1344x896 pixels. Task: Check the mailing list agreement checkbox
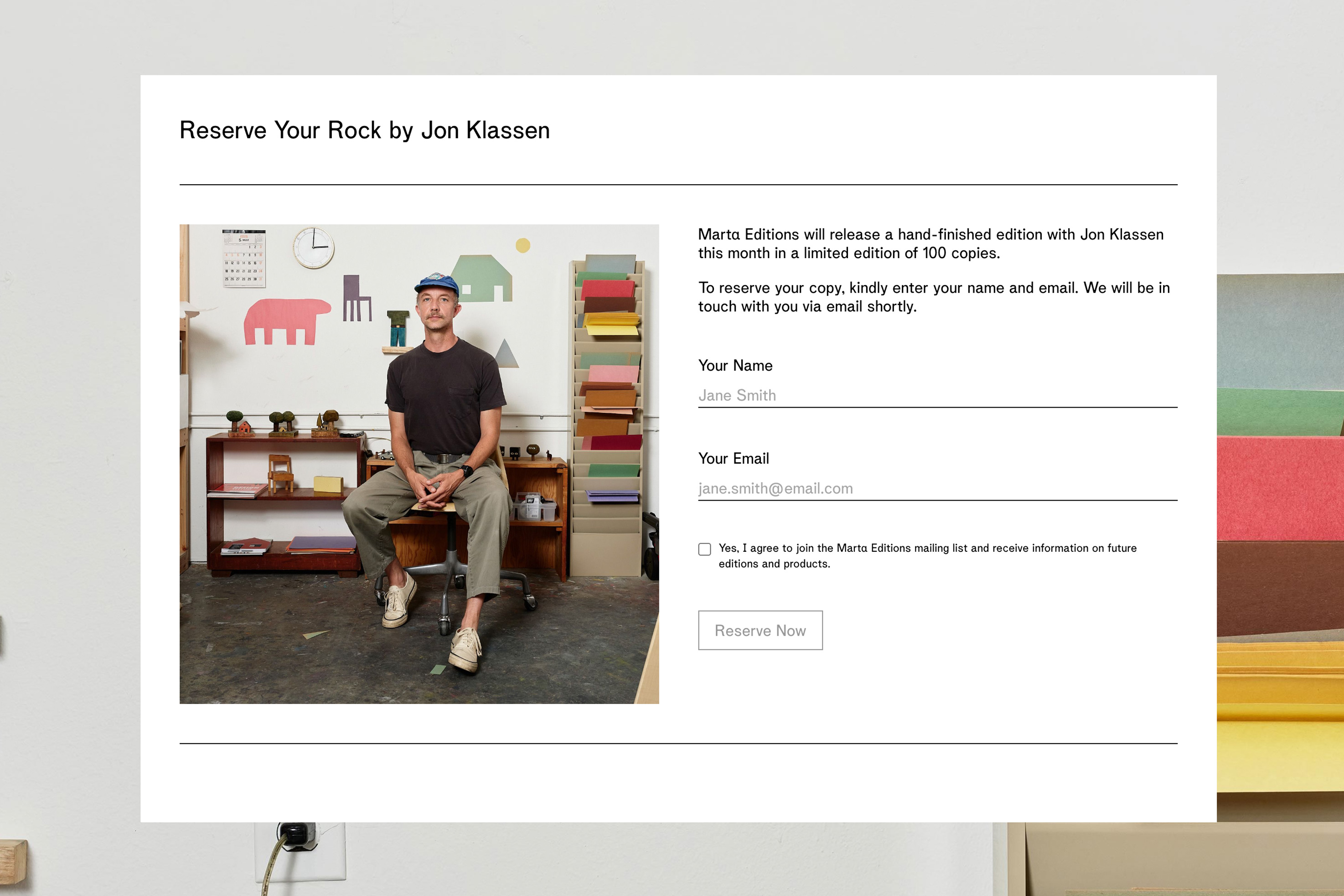pyautogui.click(x=705, y=549)
